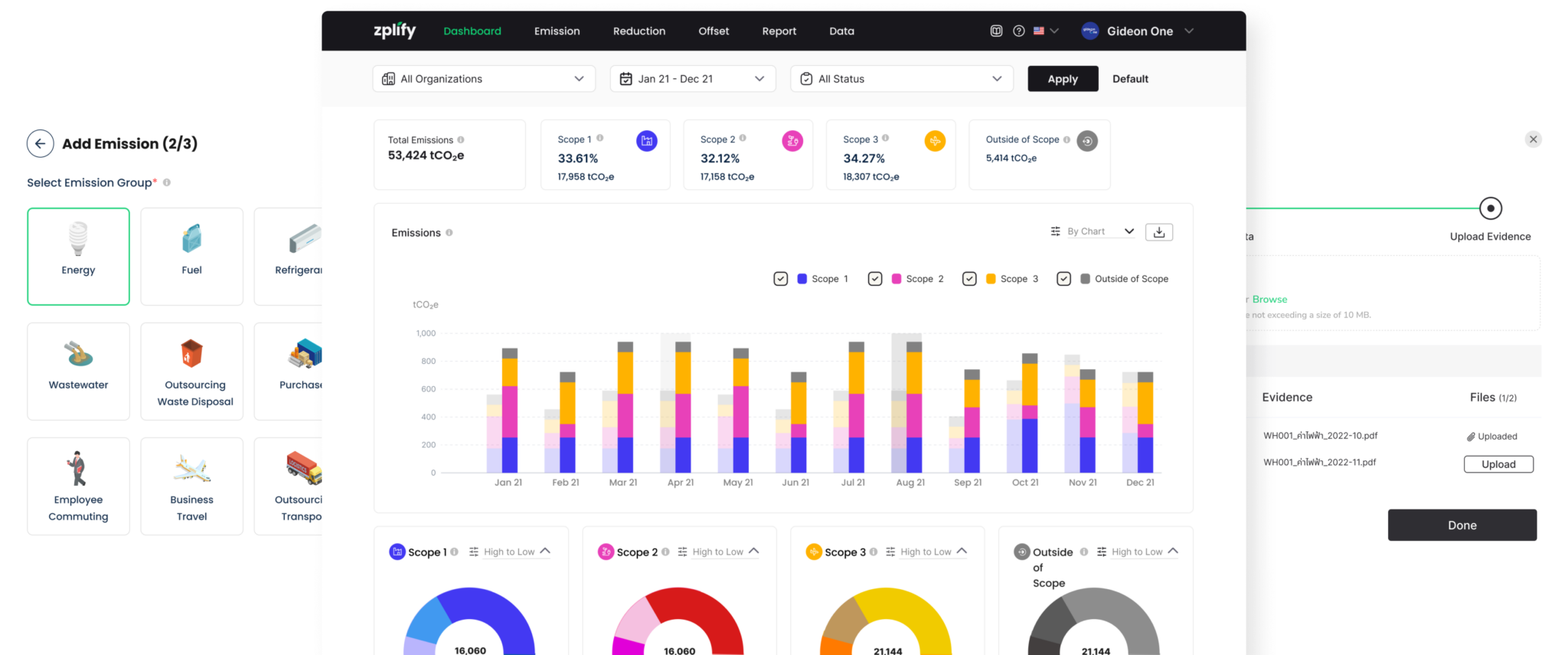1568x655 pixels.
Task: Click the back arrow beside Add Emission
Action: (x=40, y=143)
